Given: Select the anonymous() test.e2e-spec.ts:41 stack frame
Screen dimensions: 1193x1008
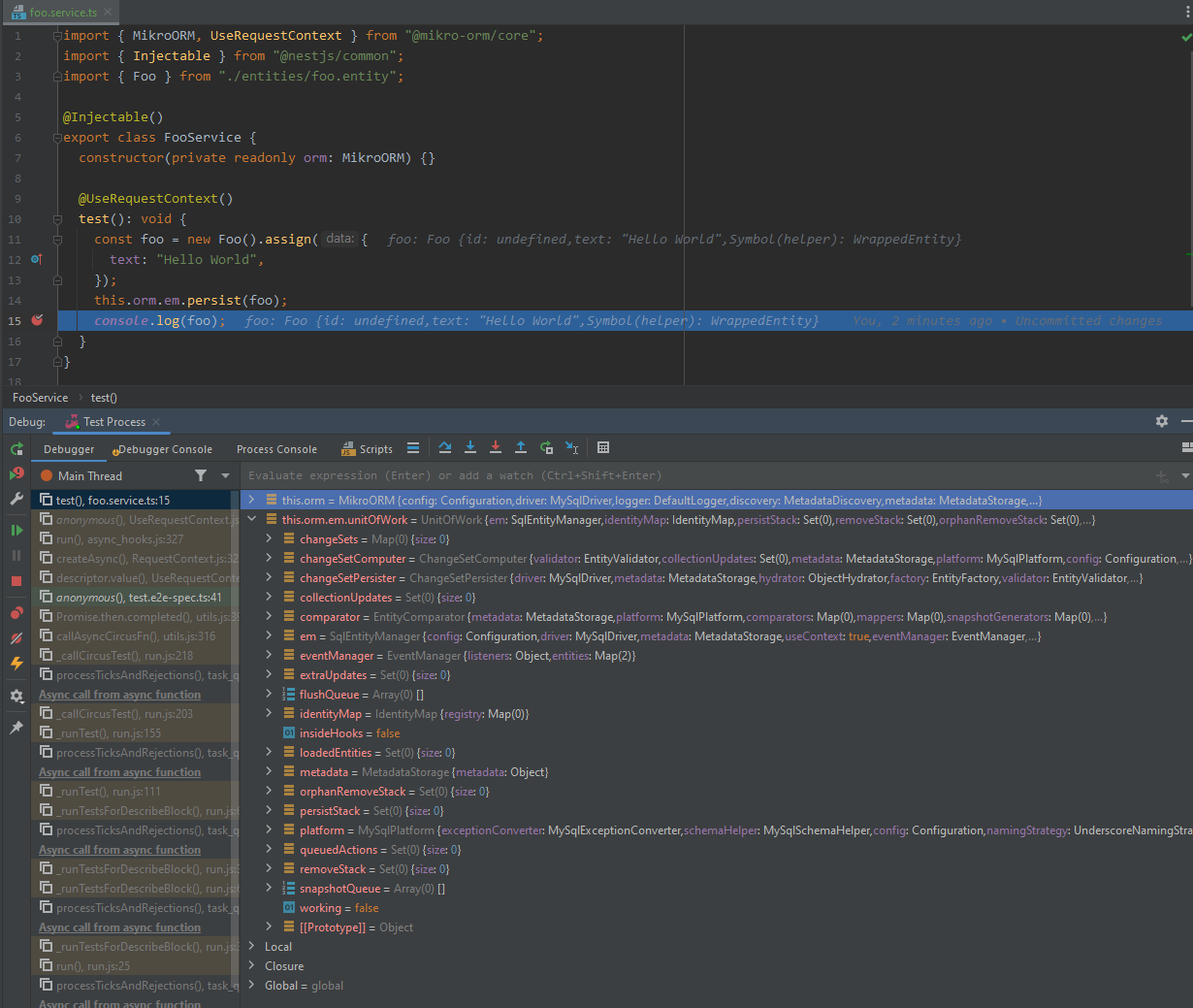Looking at the screenshot, I should (x=138, y=598).
